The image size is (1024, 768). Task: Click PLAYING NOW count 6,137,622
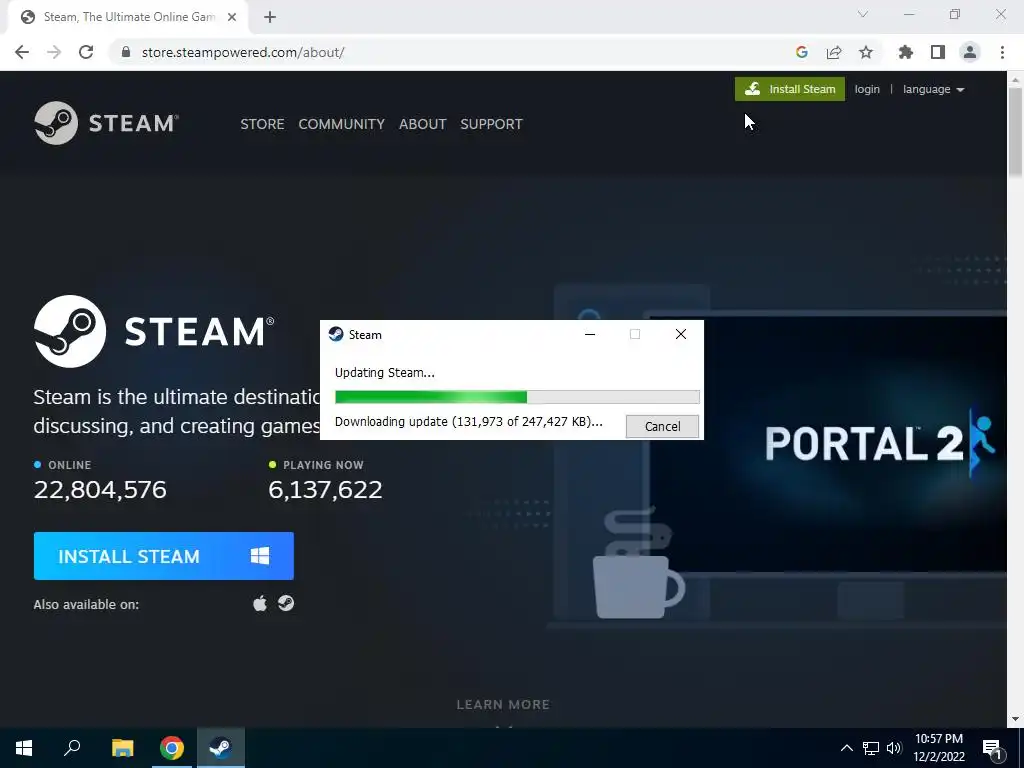point(325,490)
